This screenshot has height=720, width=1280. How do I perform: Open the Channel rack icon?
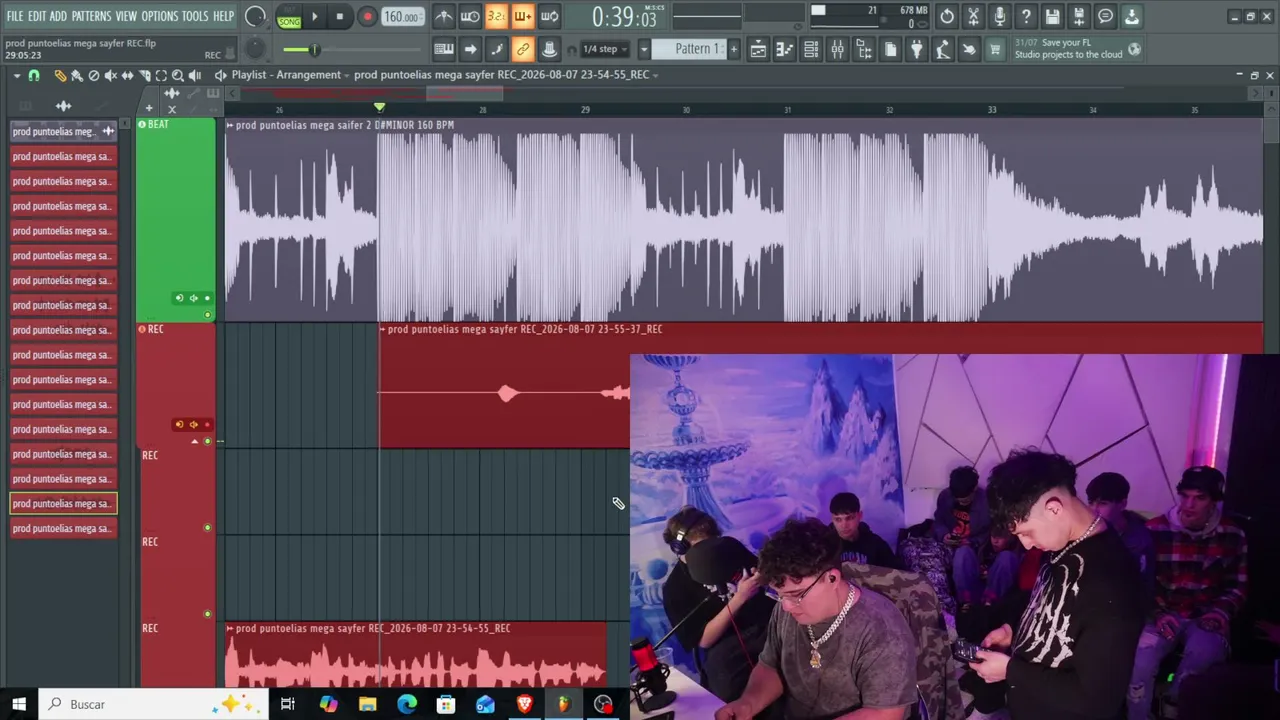point(811,49)
